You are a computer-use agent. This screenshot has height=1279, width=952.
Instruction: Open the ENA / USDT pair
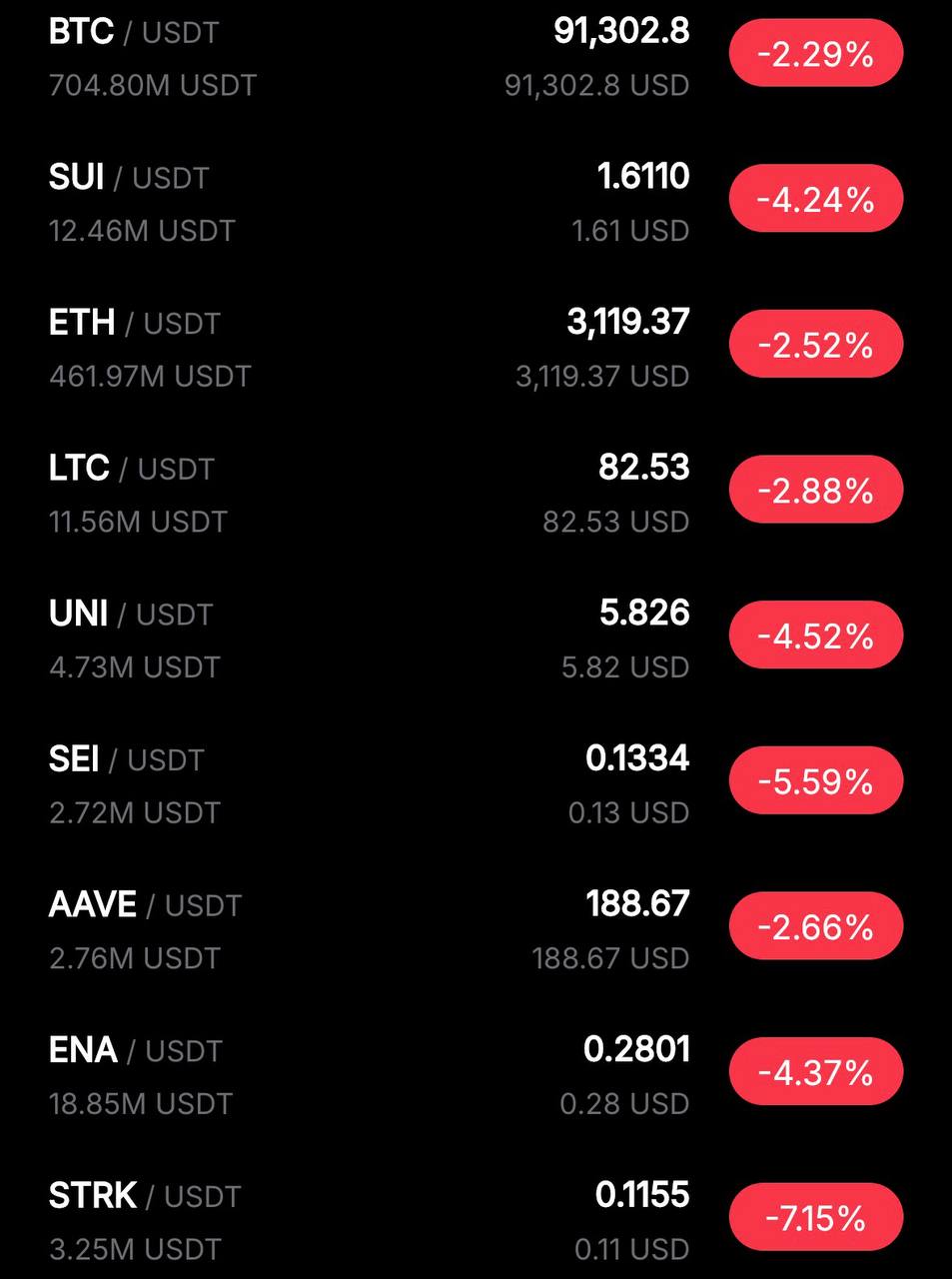[x=135, y=1051]
